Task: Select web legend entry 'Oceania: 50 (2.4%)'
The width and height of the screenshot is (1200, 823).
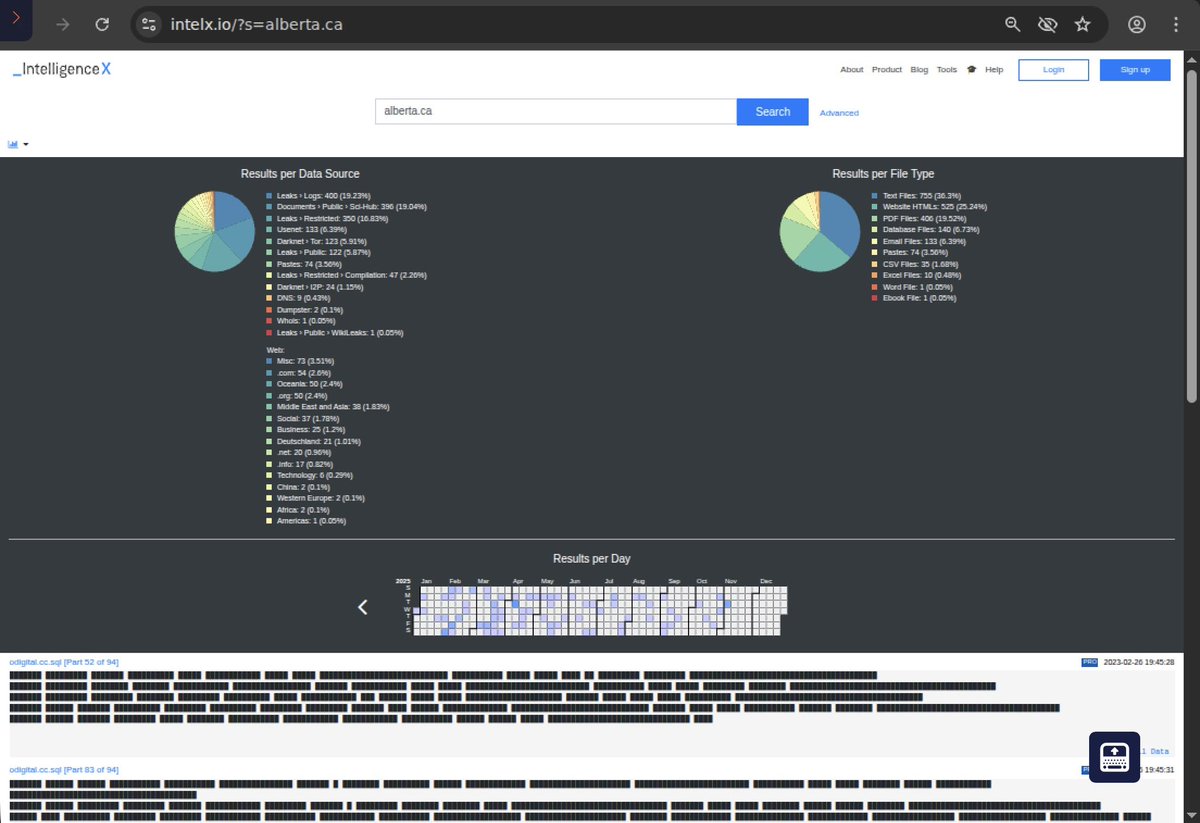Action: 310,383
